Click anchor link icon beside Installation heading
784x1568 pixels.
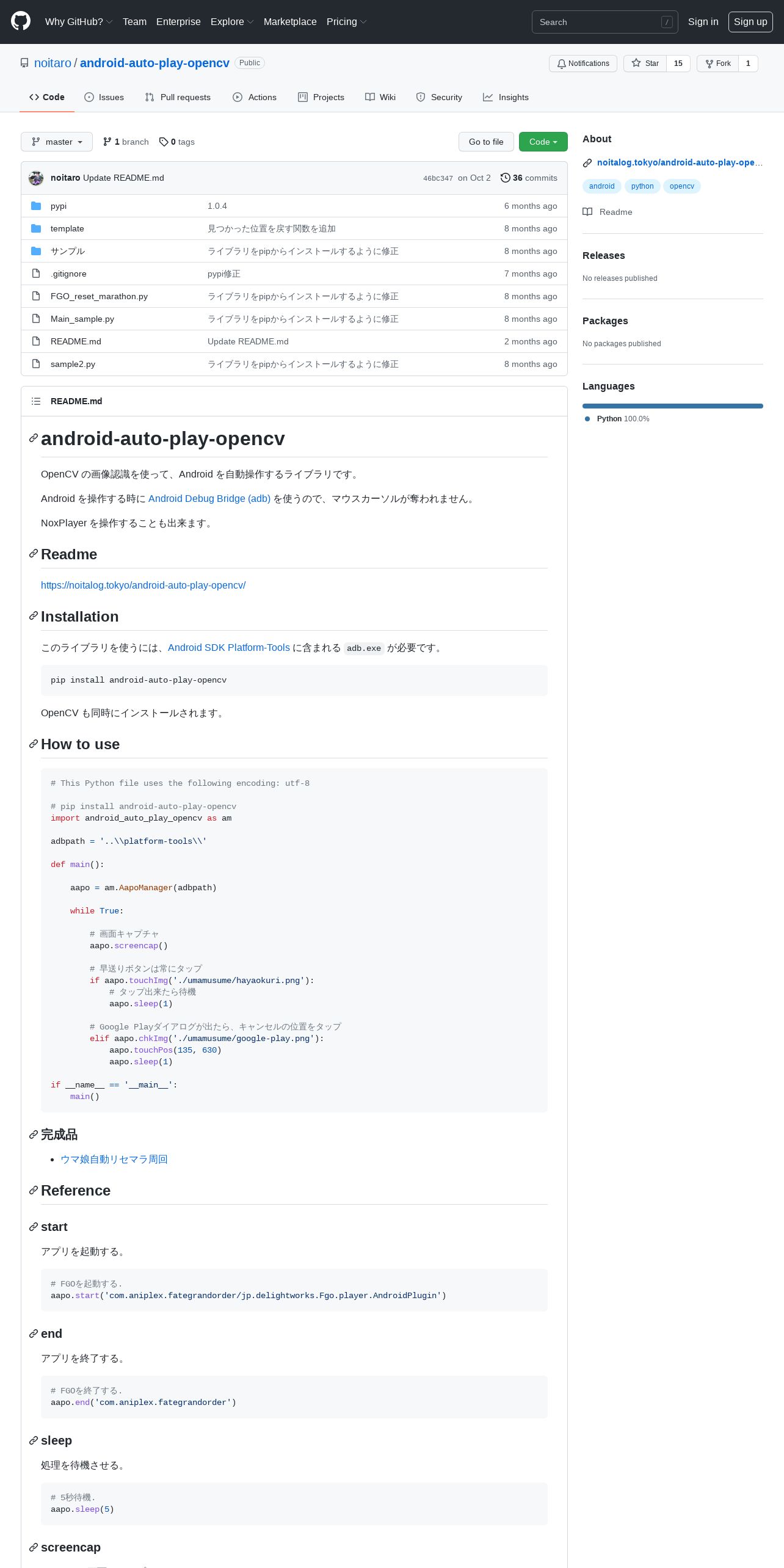click(x=34, y=616)
